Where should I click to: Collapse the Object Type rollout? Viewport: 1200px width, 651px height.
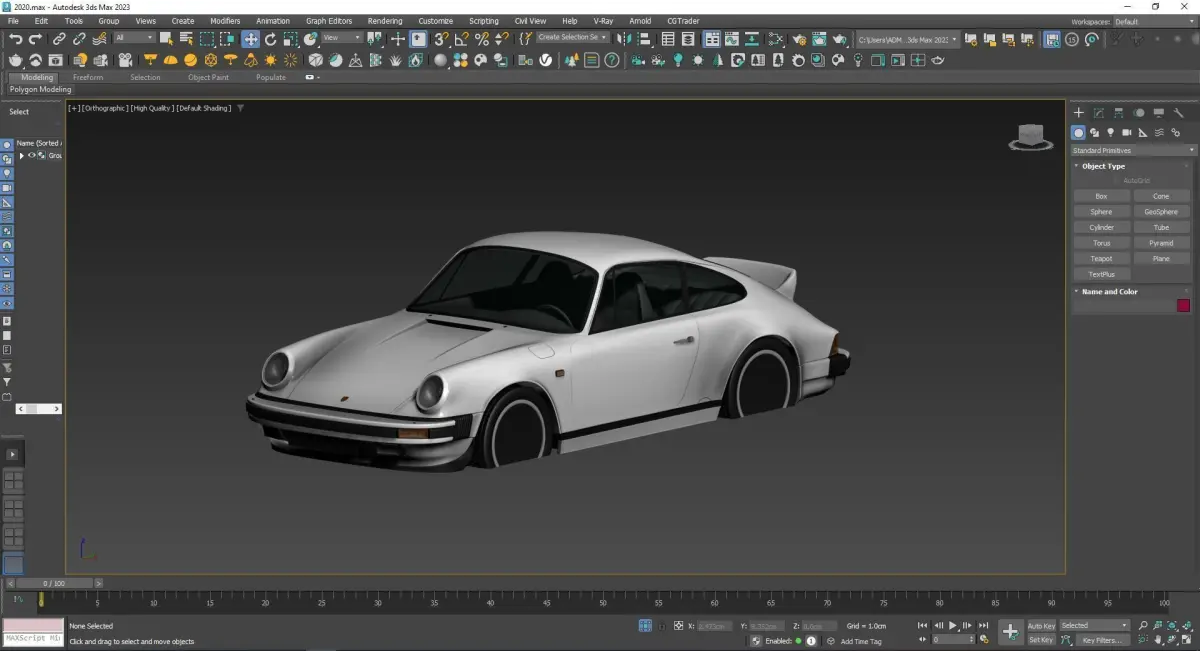pos(1103,166)
